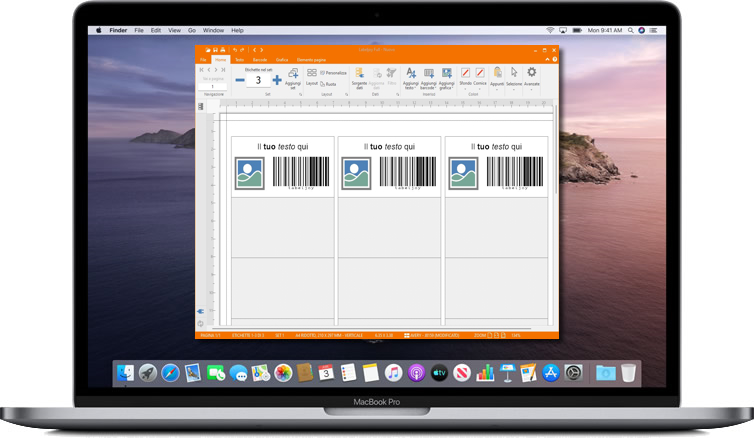
Task: Select the third label's text 'Il tuo testo qui'
Action: click(x=496, y=147)
